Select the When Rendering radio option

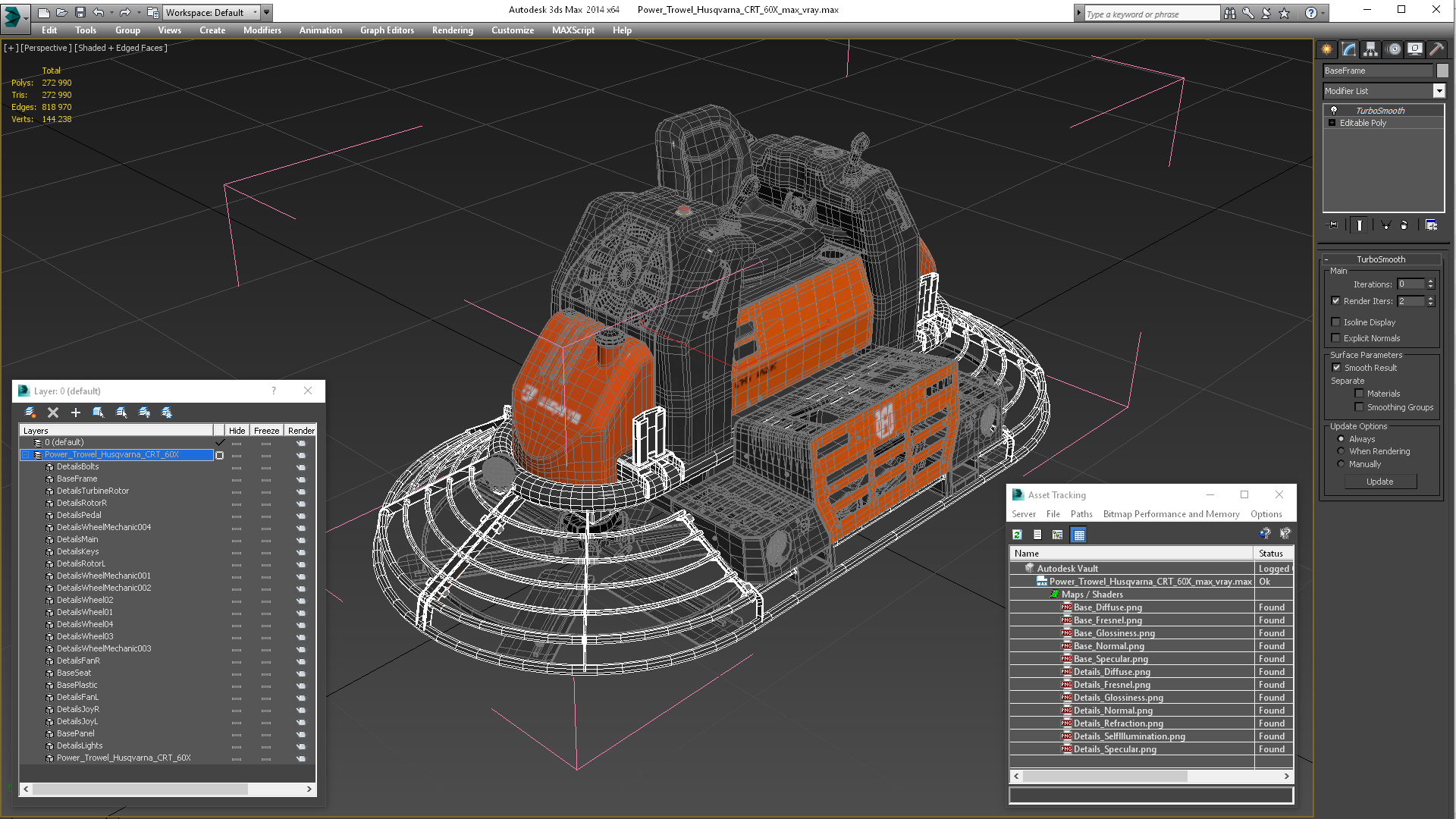click(x=1341, y=451)
